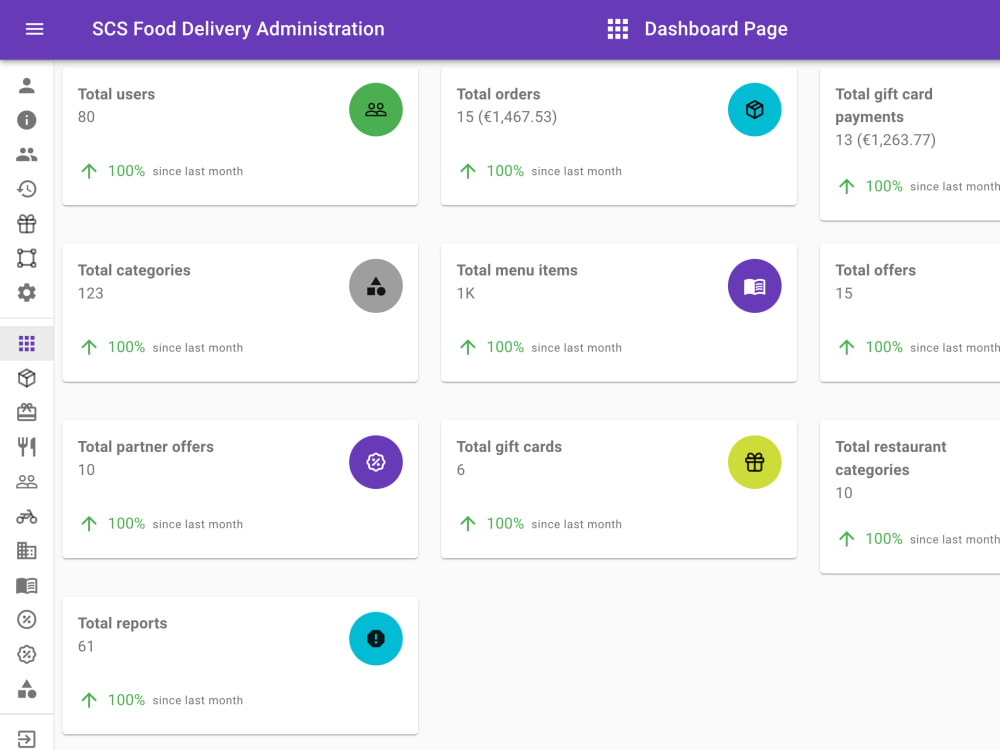Screen dimensions: 1000x750
Task: Select the dashboard grid icon in sidebar
Action: click(27, 344)
